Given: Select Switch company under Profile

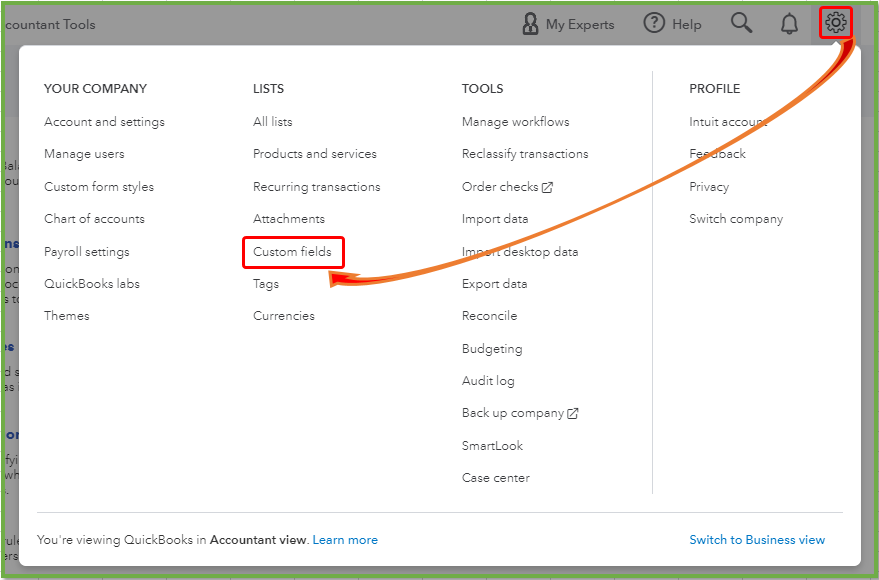Looking at the screenshot, I should pyautogui.click(x=736, y=219).
